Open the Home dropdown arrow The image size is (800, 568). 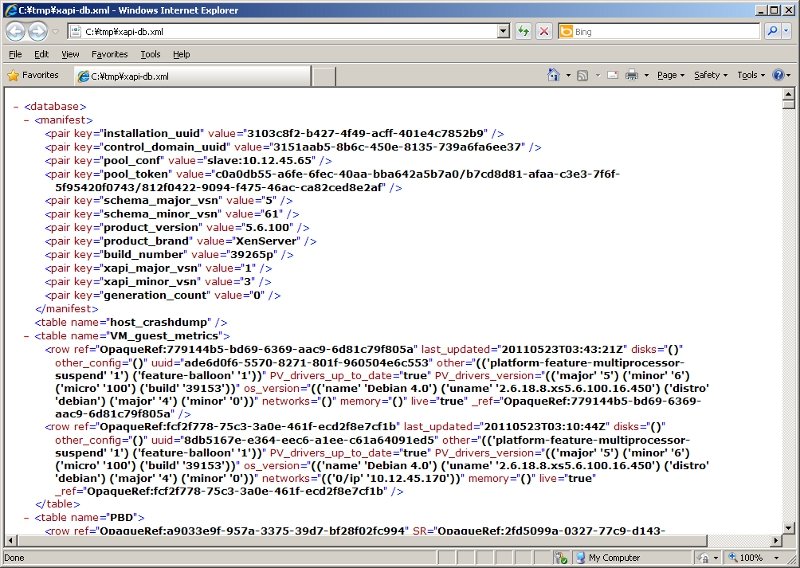pos(568,76)
